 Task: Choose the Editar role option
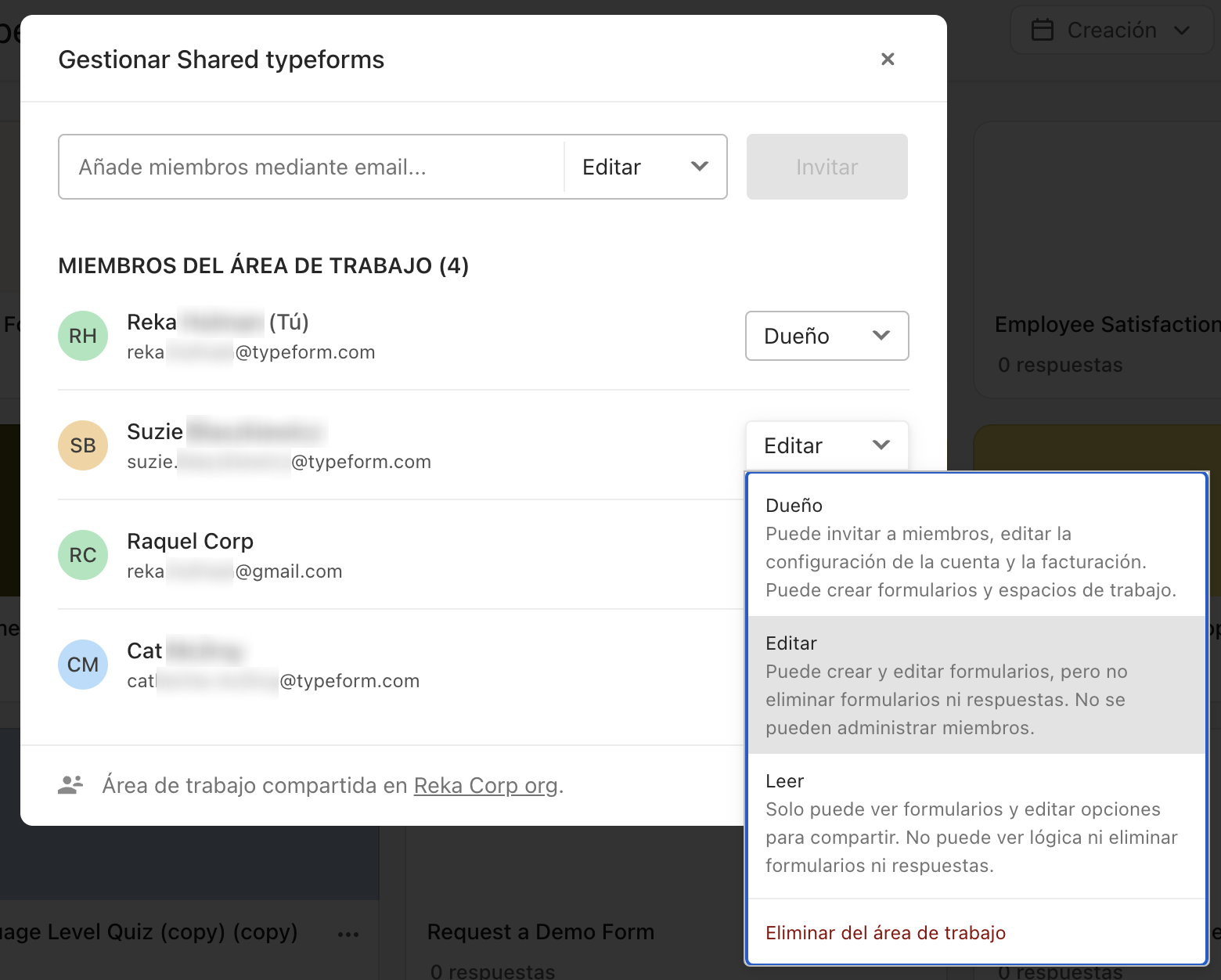coord(977,685)
